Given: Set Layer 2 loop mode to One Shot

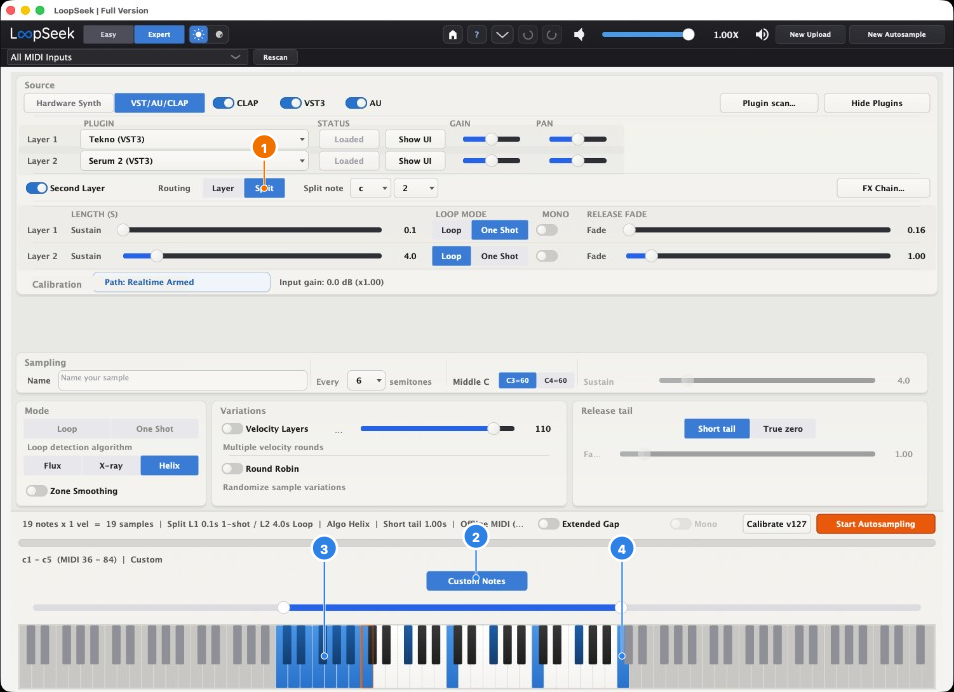Looking at the screenshot, I should coord(500,256).
